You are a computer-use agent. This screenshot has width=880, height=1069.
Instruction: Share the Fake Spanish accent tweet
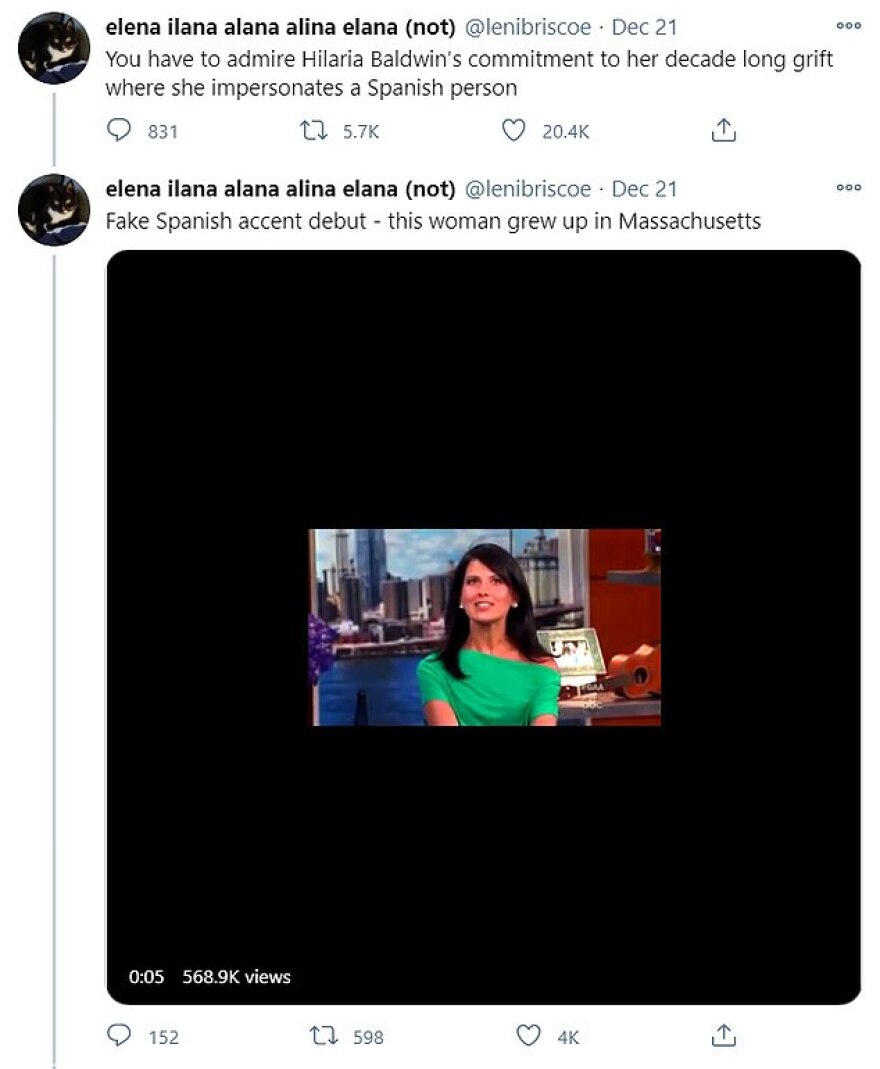coord(723,1036)
